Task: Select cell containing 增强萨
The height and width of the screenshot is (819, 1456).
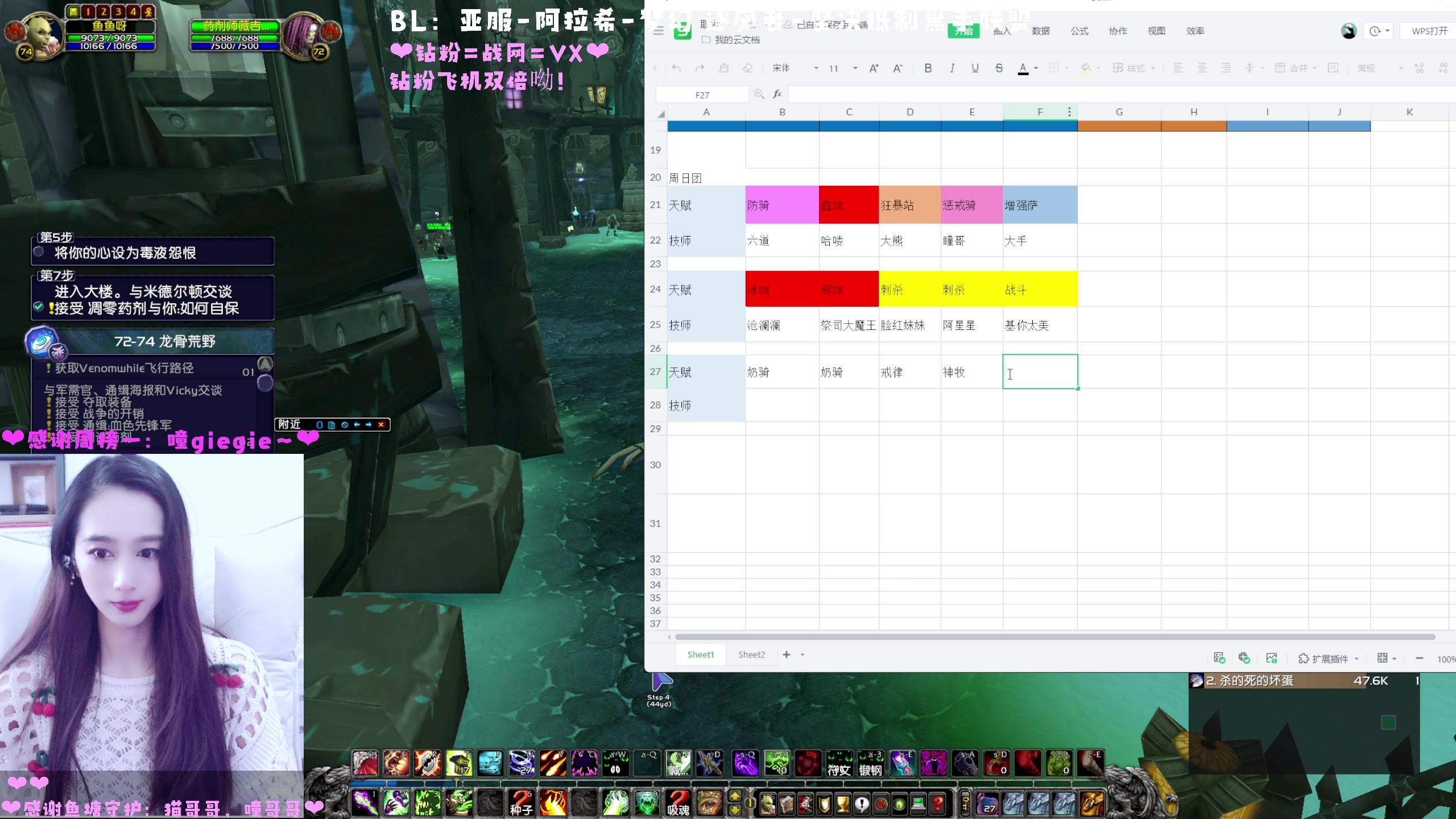Action: (x=1040, y=205)
